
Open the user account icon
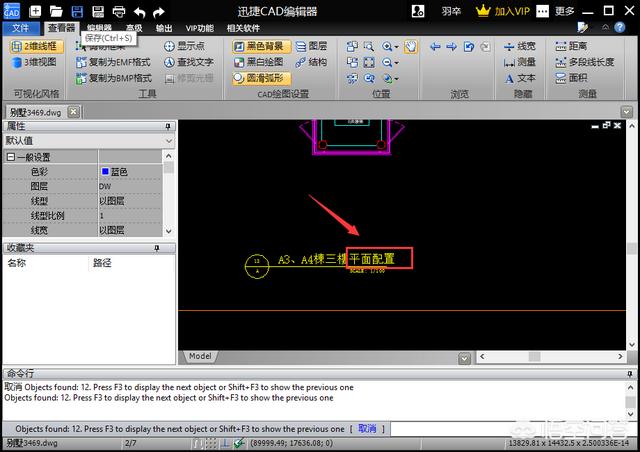418,11
